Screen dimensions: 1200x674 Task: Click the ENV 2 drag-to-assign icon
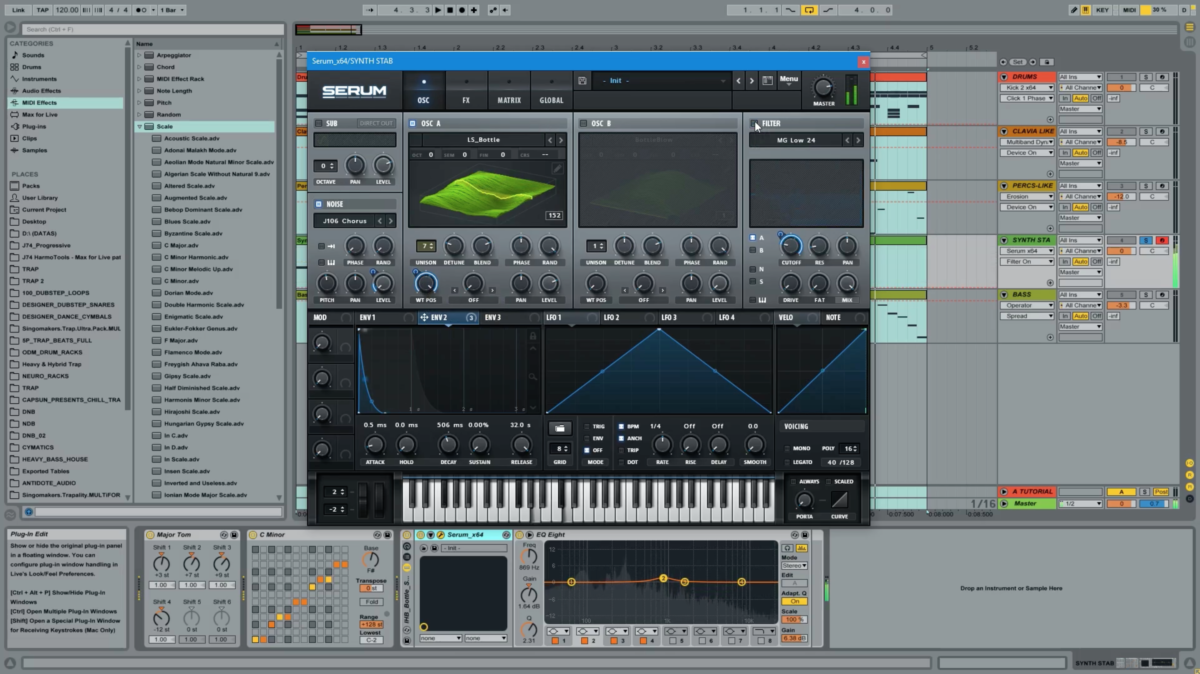point(424,318)
